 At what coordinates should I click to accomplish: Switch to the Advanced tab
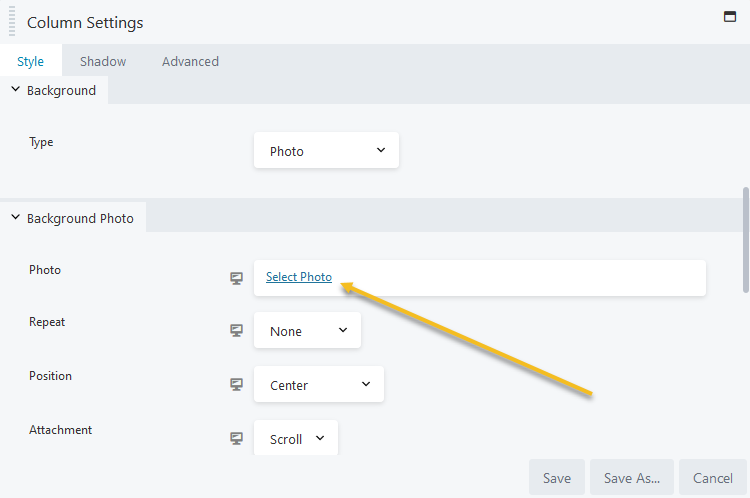190,61
